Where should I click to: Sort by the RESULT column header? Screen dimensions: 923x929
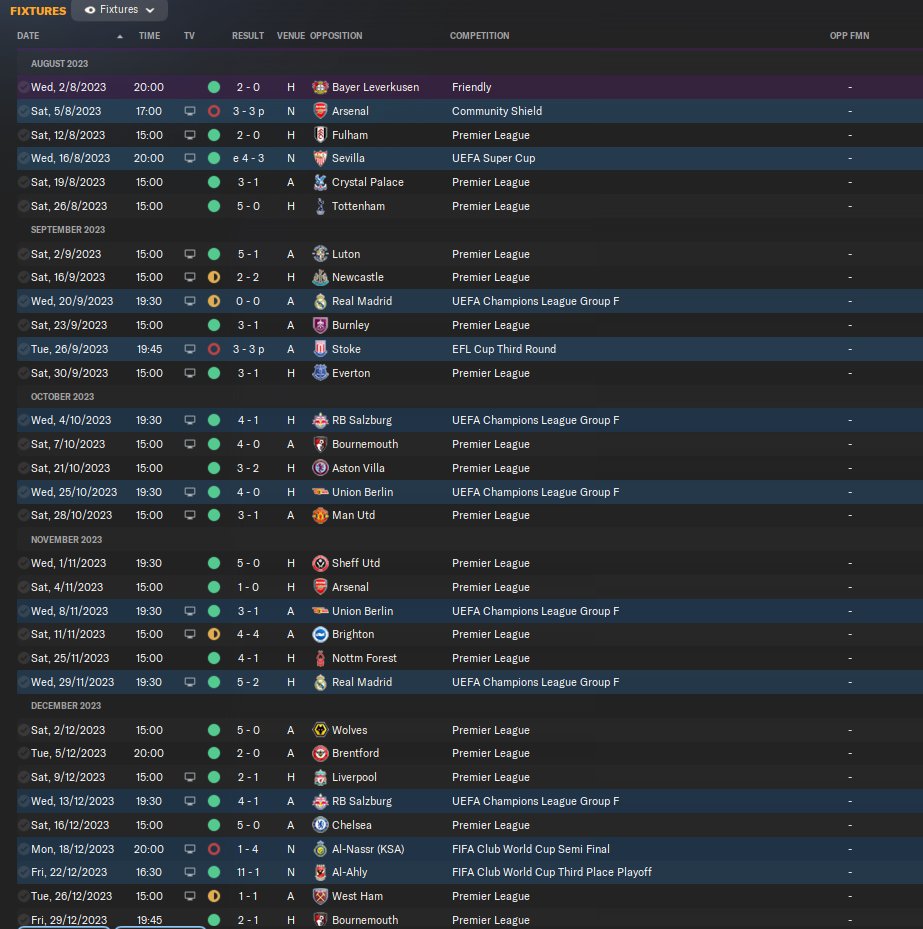click(x=248, y=36)
